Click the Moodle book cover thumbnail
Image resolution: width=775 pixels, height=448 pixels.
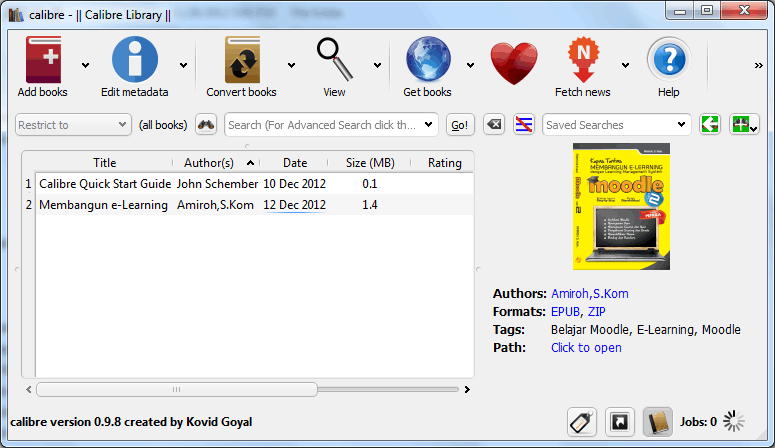(621, 207)
